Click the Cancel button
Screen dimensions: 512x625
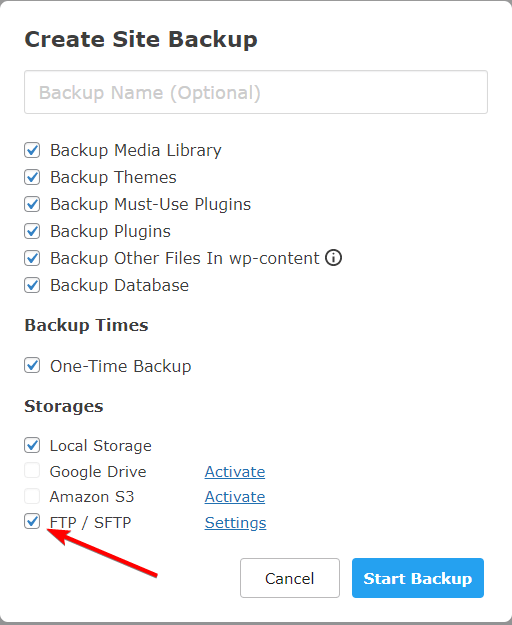tap(290, 578)
